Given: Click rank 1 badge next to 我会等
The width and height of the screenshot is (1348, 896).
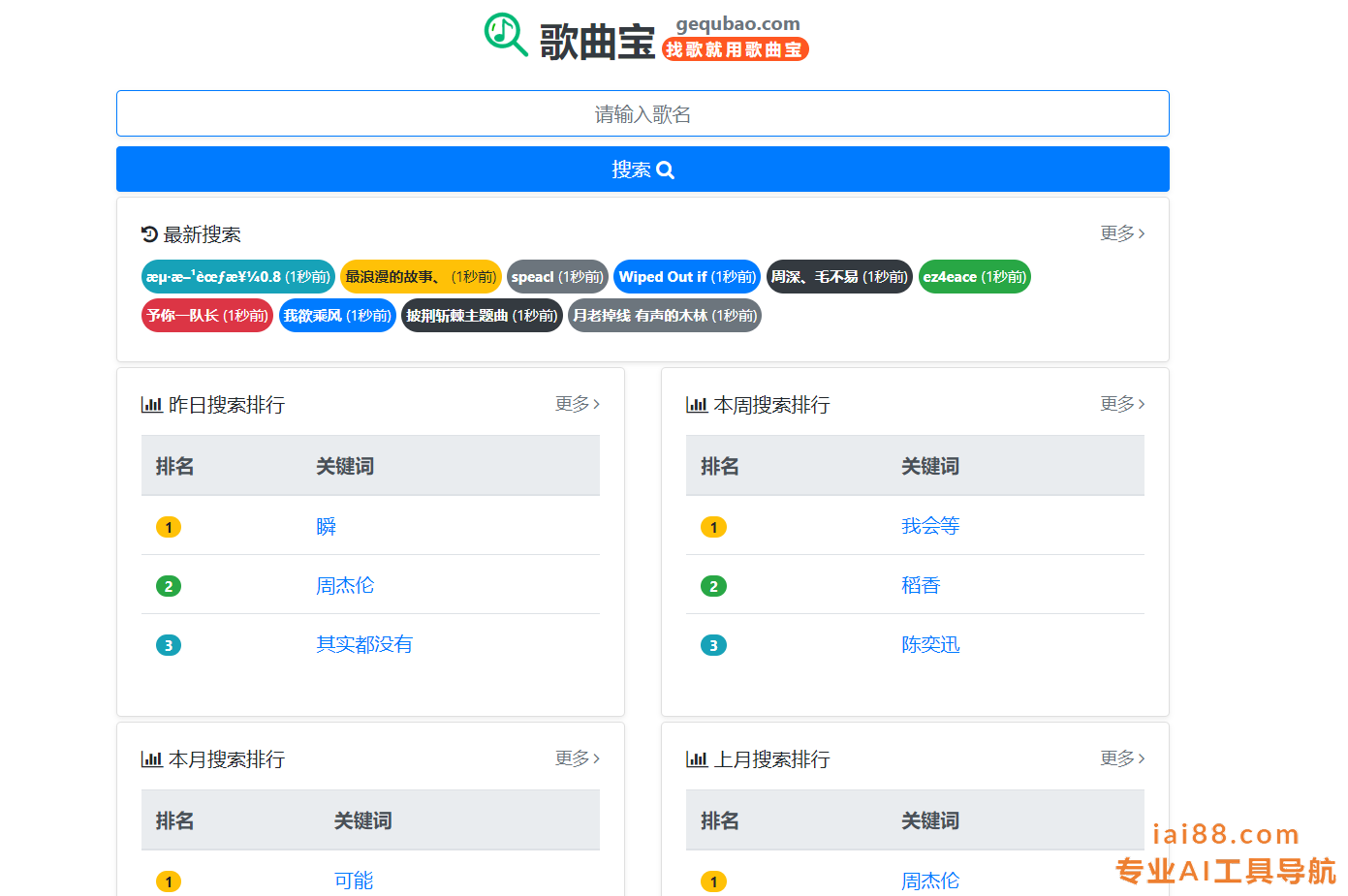Looking at the screenshot, I should [713, 527].
